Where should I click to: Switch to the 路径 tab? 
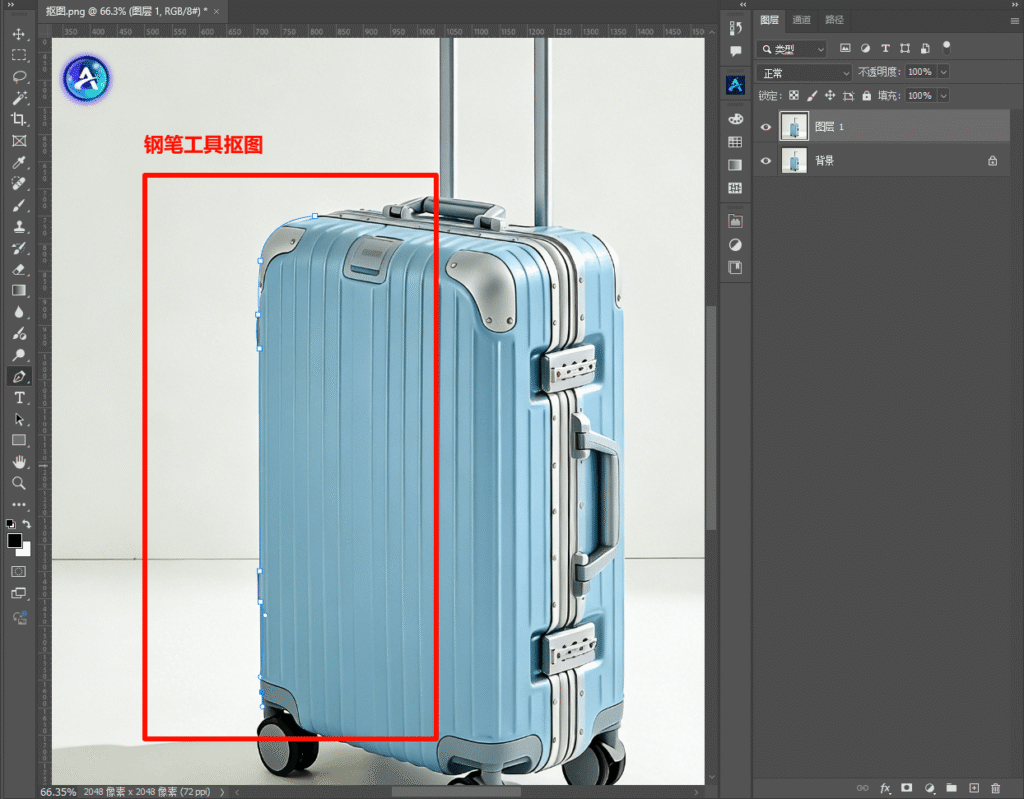coord(834,20)
